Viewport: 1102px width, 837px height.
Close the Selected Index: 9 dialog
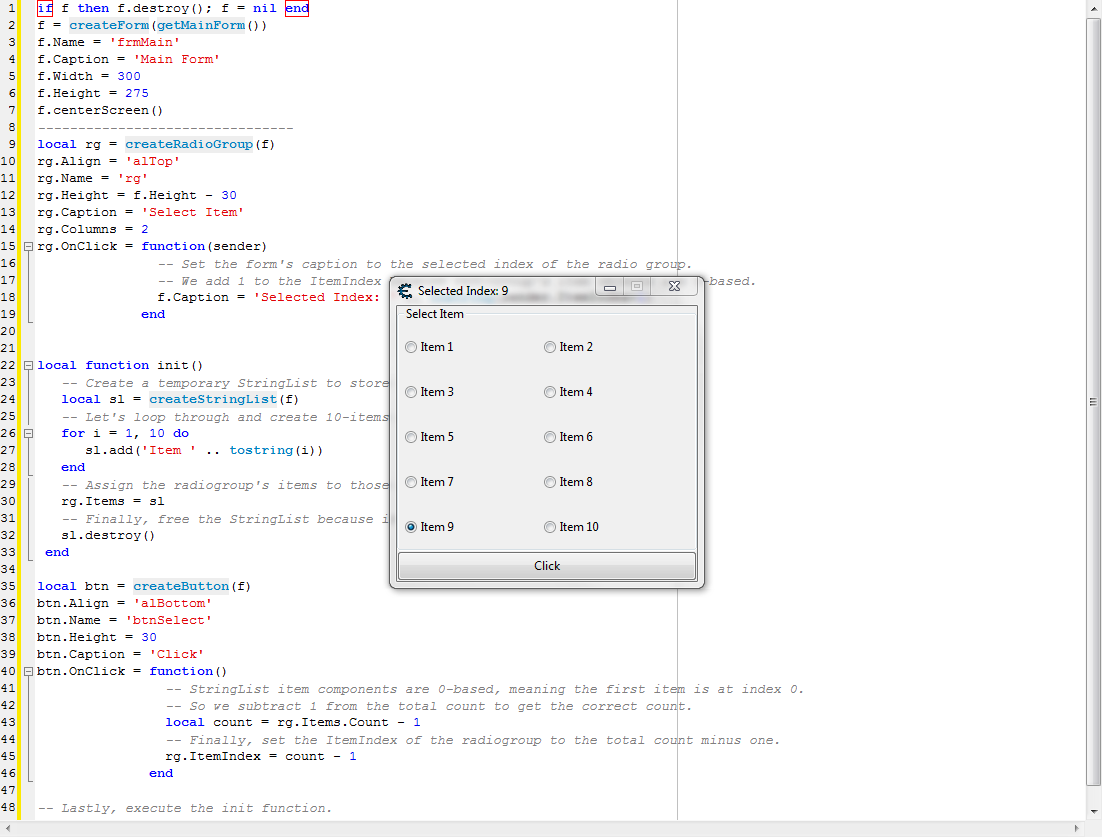(x=675, y=287)
